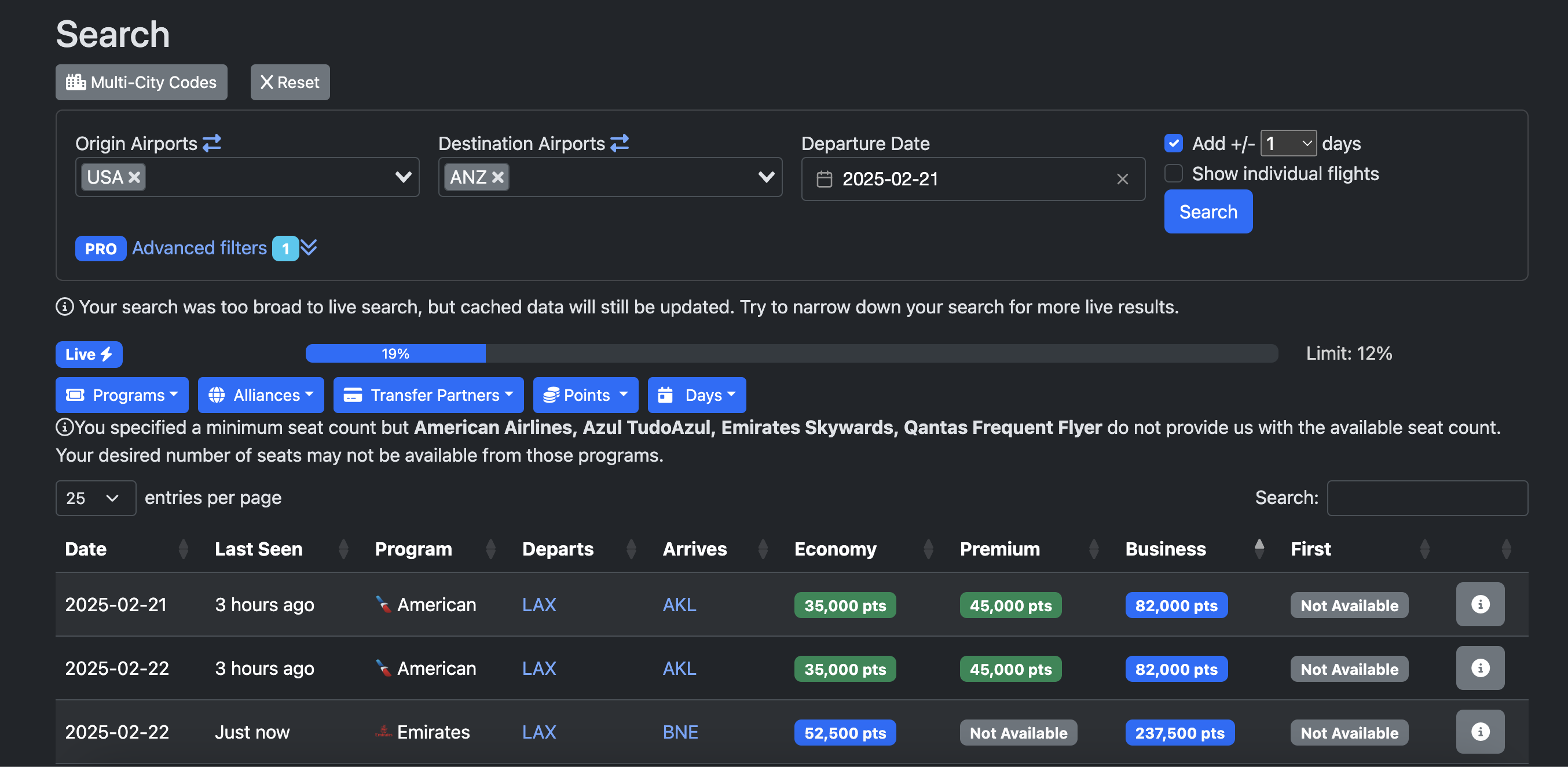Expand Origin Airports dropdown arrow
The image size is (1568, 767).
[403, 177]
